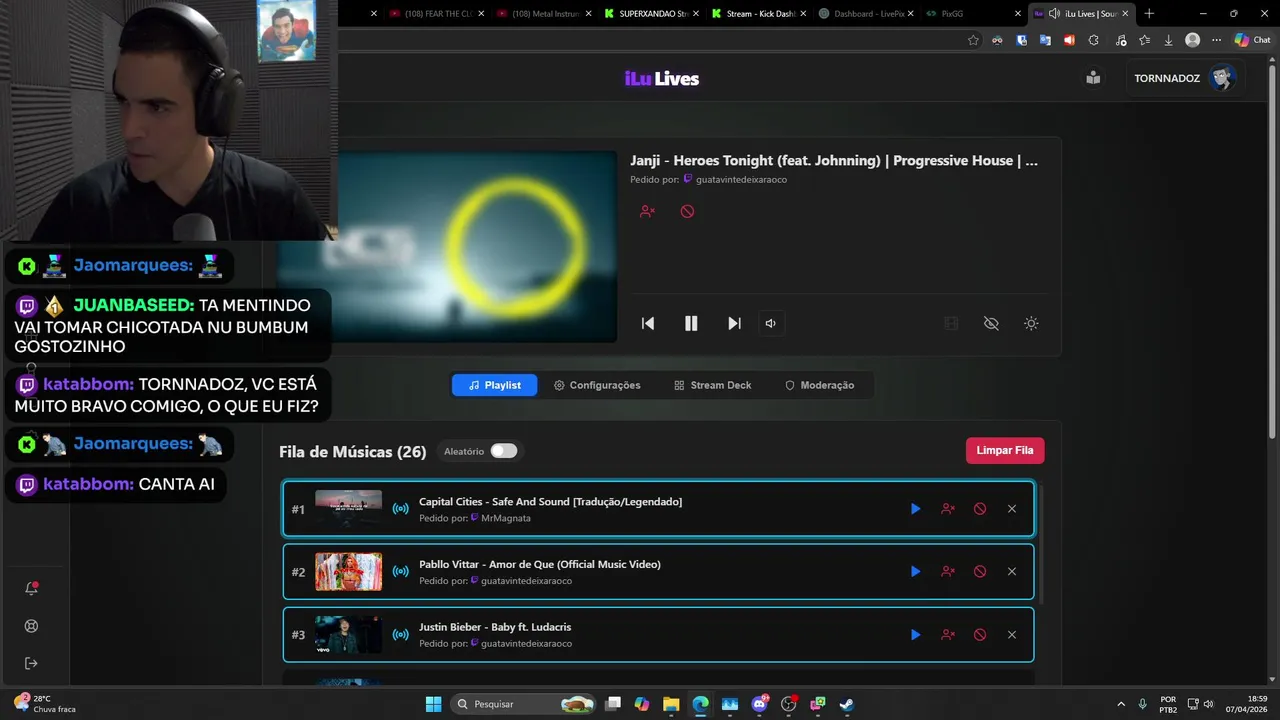
Task: Click the Justin Bieber Baby thumbnail
Action: (348, 635)
